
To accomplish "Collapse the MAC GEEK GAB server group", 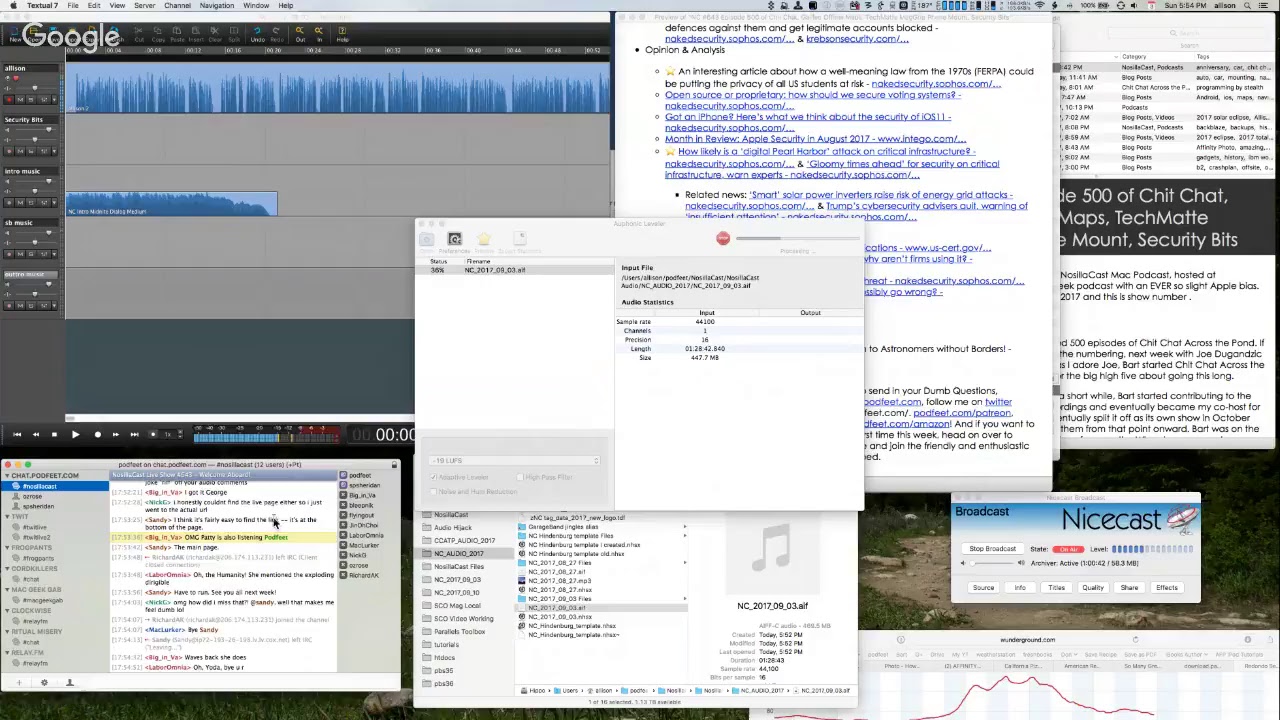I will [x=6, y=590].
